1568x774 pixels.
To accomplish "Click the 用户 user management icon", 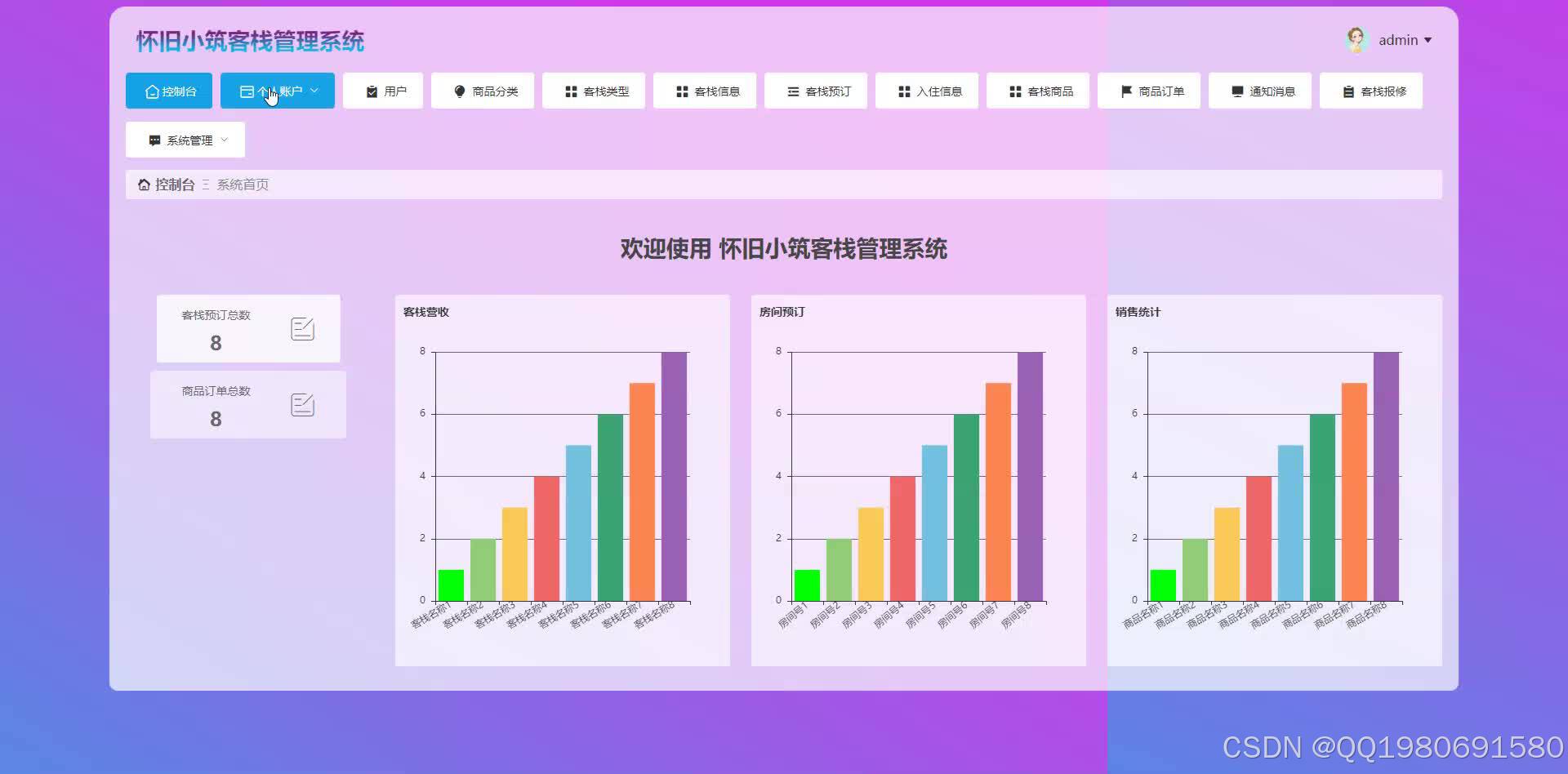I will coord(370,91).
